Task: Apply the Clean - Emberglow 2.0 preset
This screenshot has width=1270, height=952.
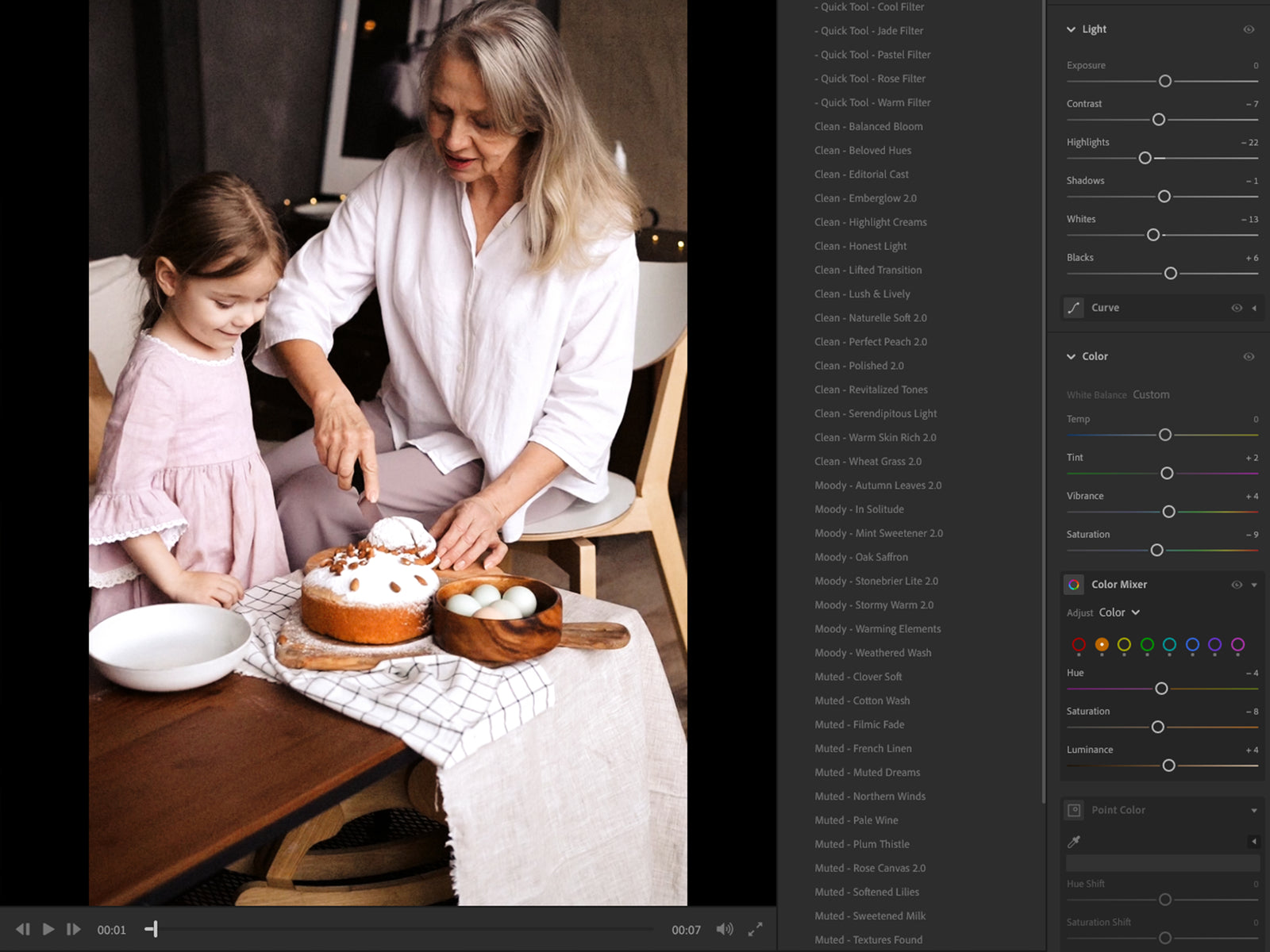Action: coord(865,198)
